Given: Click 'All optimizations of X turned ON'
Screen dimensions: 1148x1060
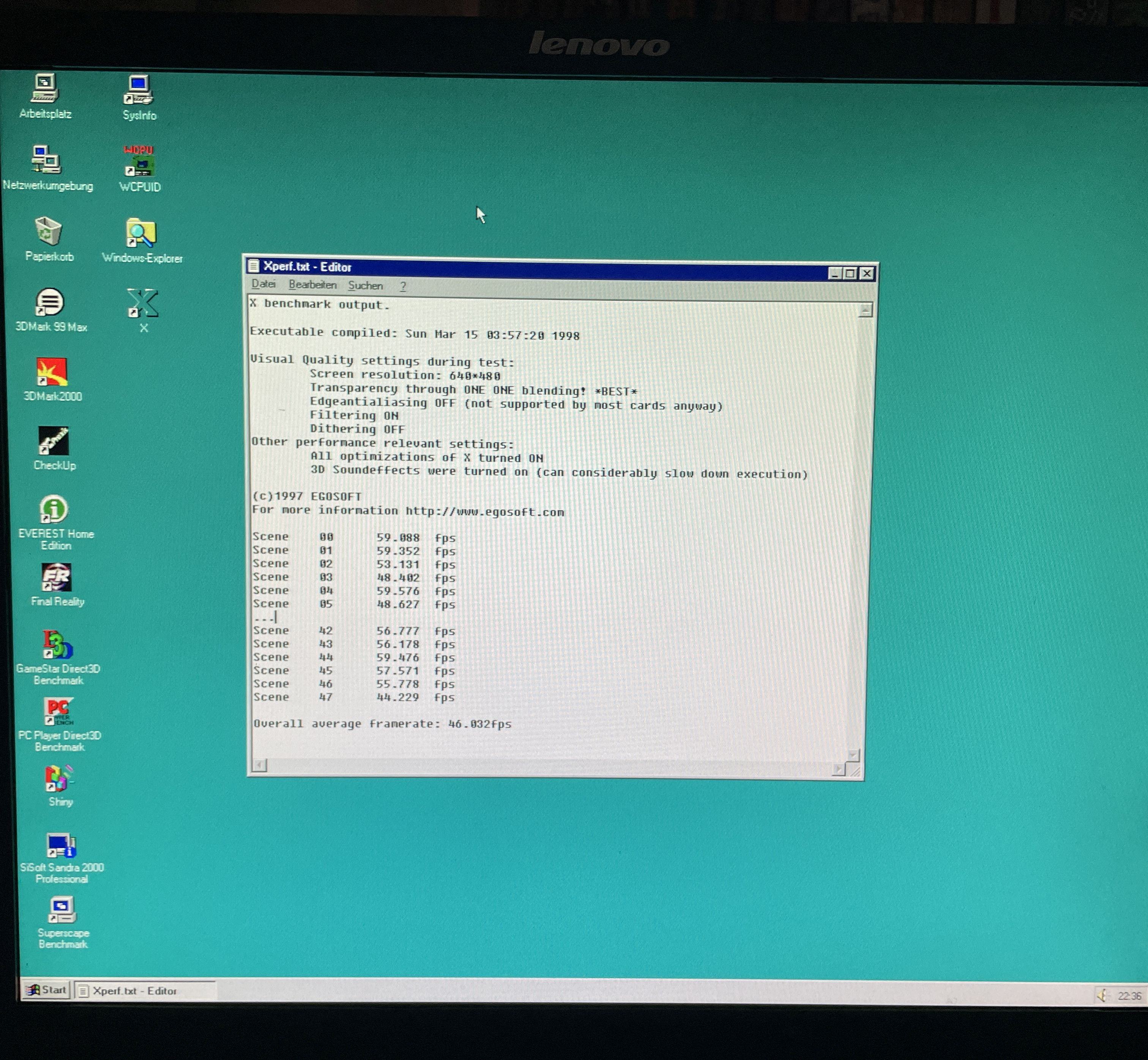Looking at the screenshot, I should tap(427, 458).
